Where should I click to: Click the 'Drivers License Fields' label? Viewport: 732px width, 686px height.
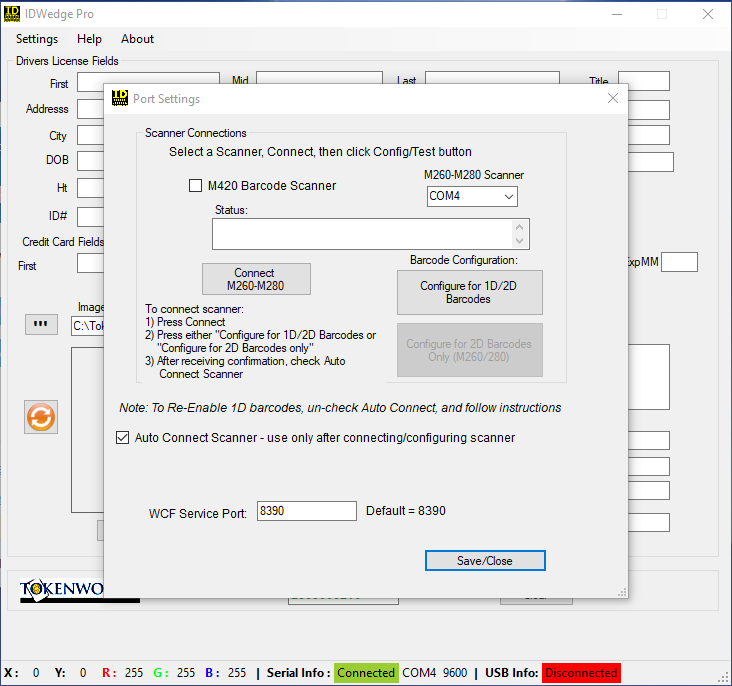(x=67, y=61)
